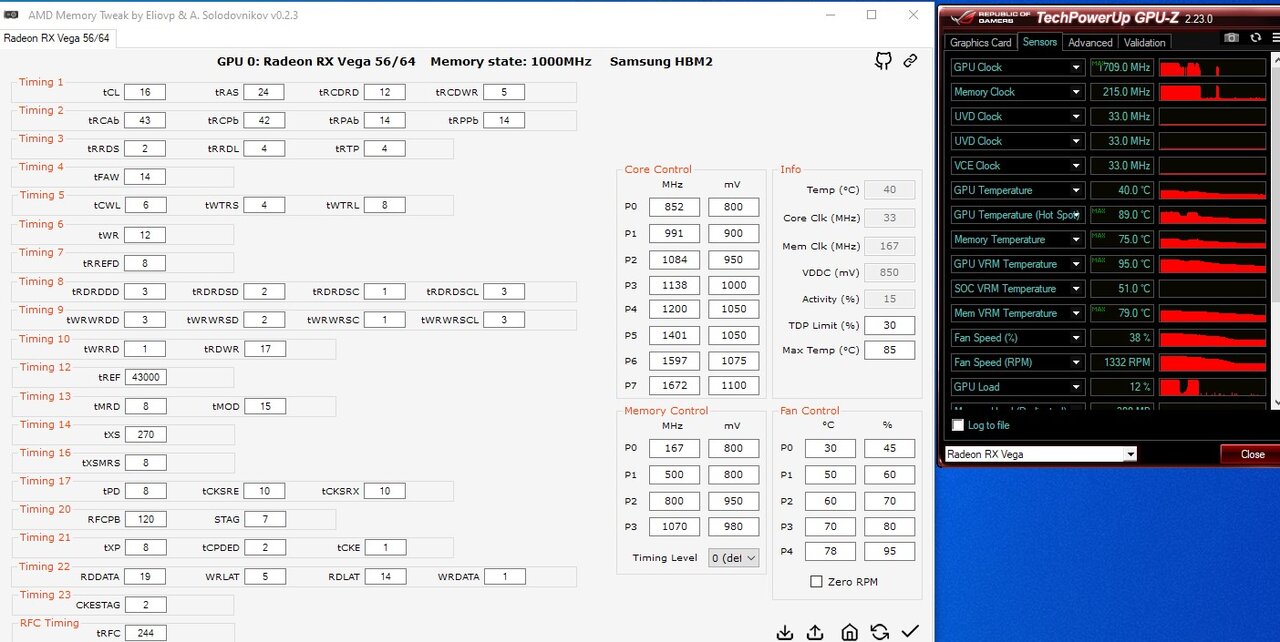Expand the GPU VRM Temperature dropdown
Image resolution: width=1280 pixels, height=642 pixels.
pos(1076,264)
